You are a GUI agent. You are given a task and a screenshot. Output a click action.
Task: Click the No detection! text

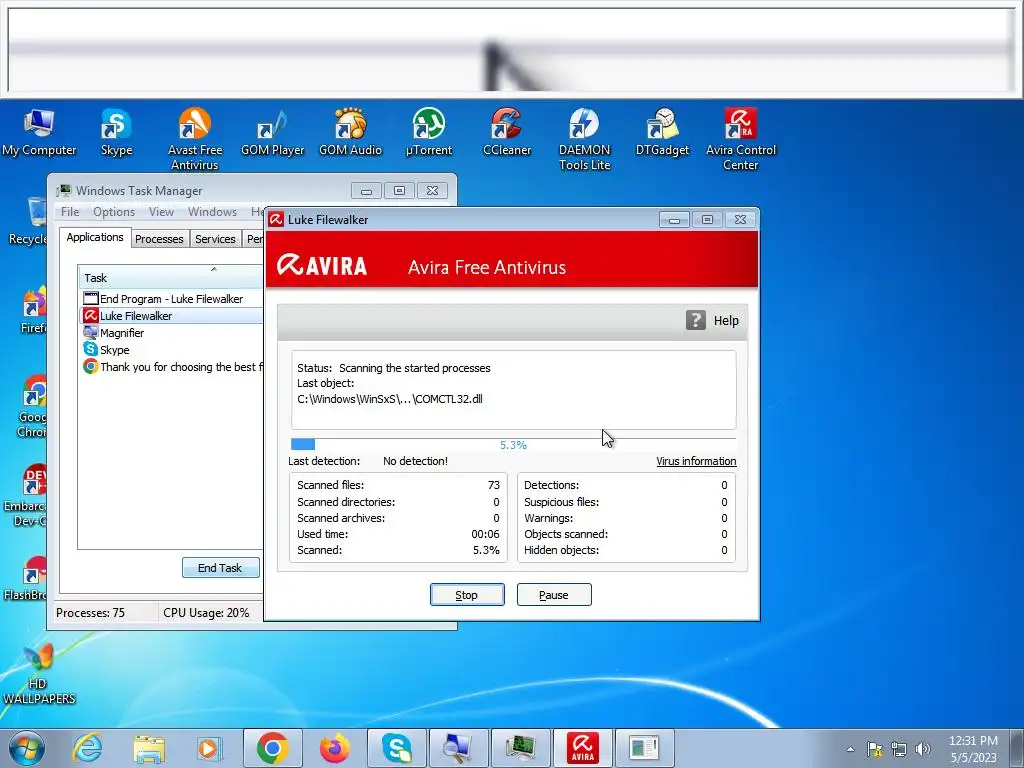pyautogui.click(x=415, y=461)
